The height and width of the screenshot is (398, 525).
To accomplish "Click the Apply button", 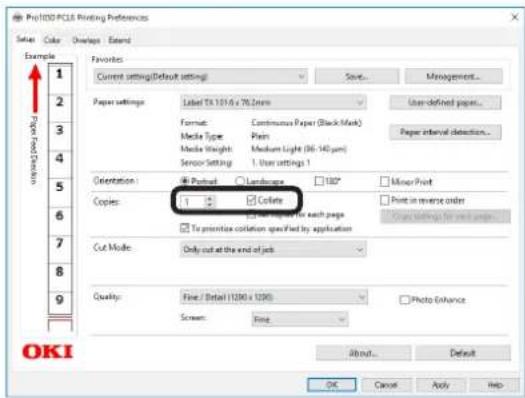I will click(x=441, y=385).
